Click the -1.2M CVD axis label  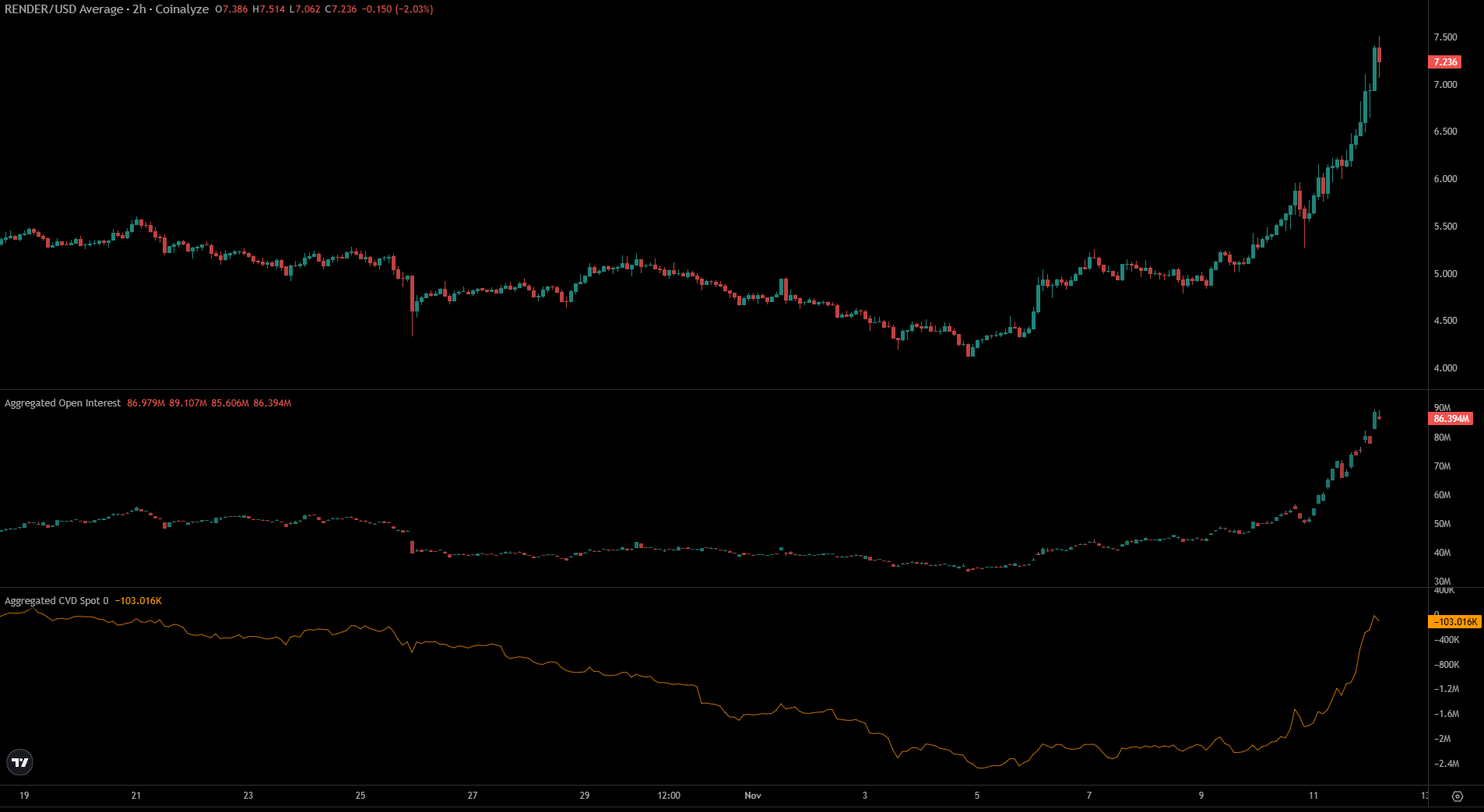click(x=1447, y=689)
